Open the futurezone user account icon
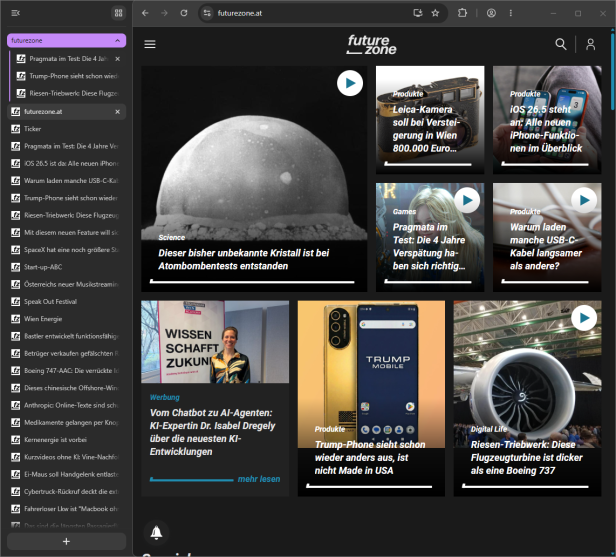 (590, 44)
